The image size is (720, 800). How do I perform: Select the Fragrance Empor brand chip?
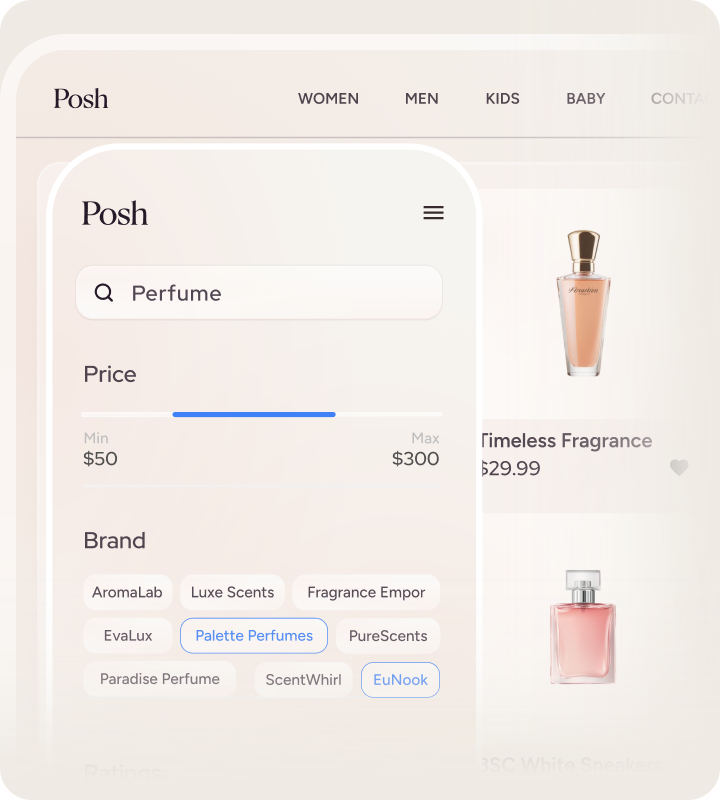(x=366, y=592)
